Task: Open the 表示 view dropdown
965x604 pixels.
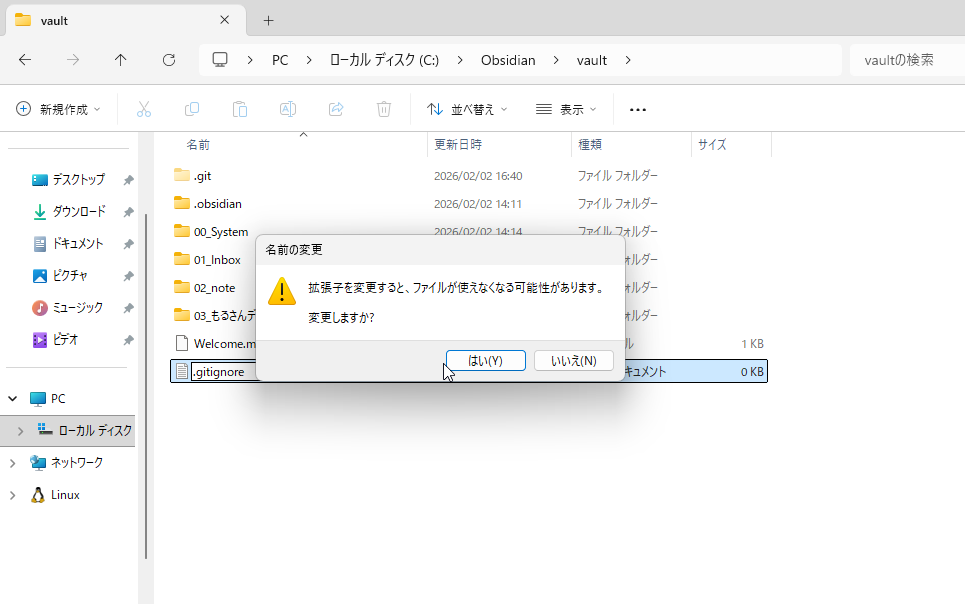Action: coord(566,109)
